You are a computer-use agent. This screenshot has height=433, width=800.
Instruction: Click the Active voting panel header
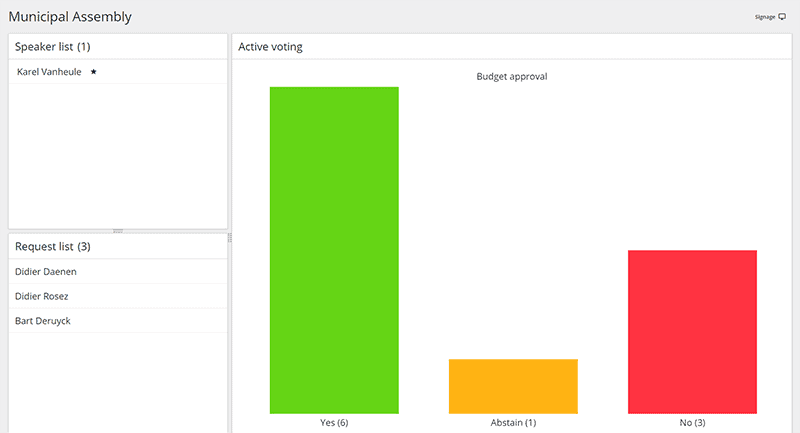[x=270, y=46]
